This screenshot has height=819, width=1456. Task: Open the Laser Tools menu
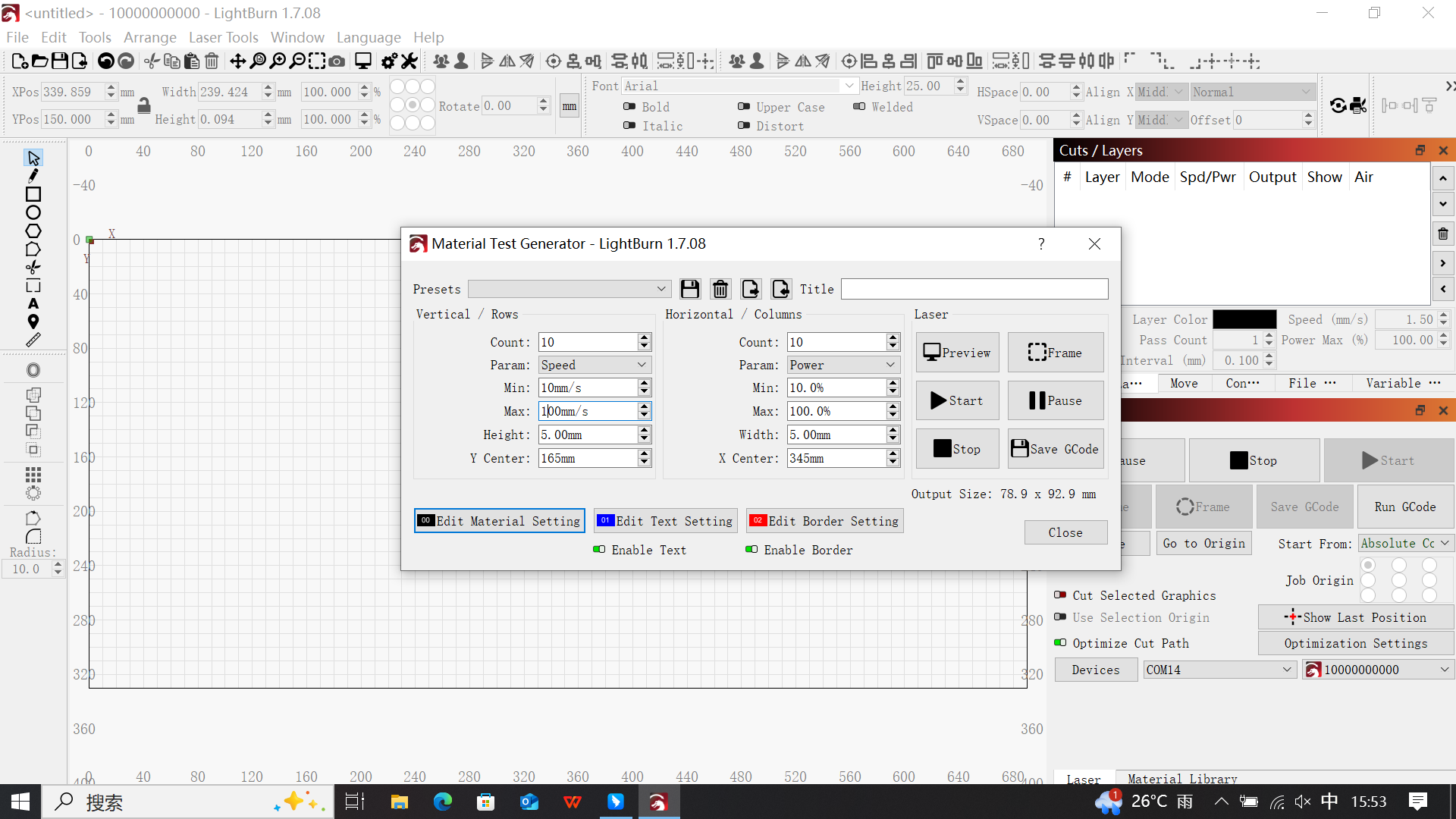tap(224, 37)
